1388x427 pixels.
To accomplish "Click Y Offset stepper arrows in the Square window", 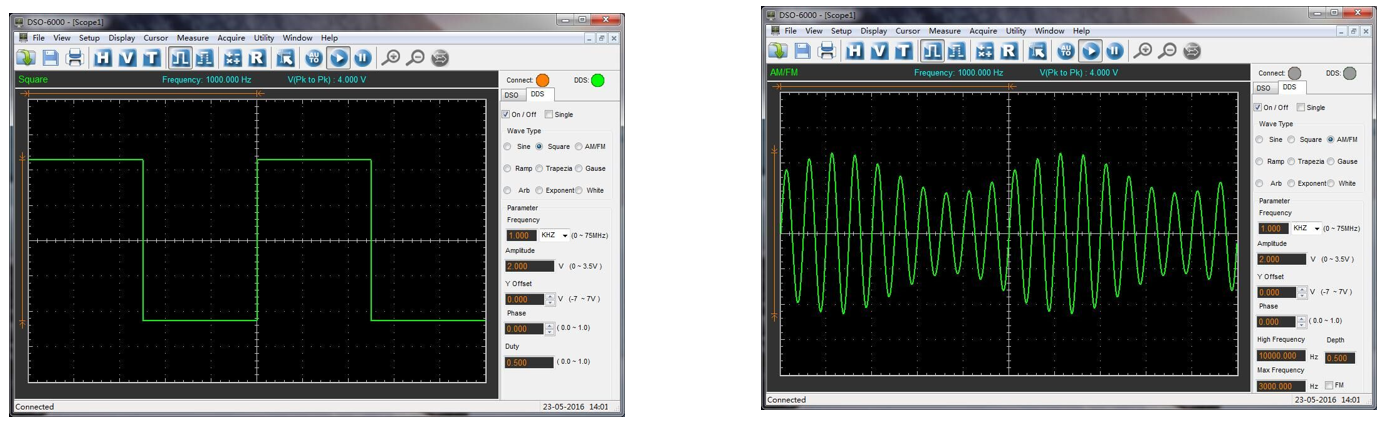I will 550,299.
